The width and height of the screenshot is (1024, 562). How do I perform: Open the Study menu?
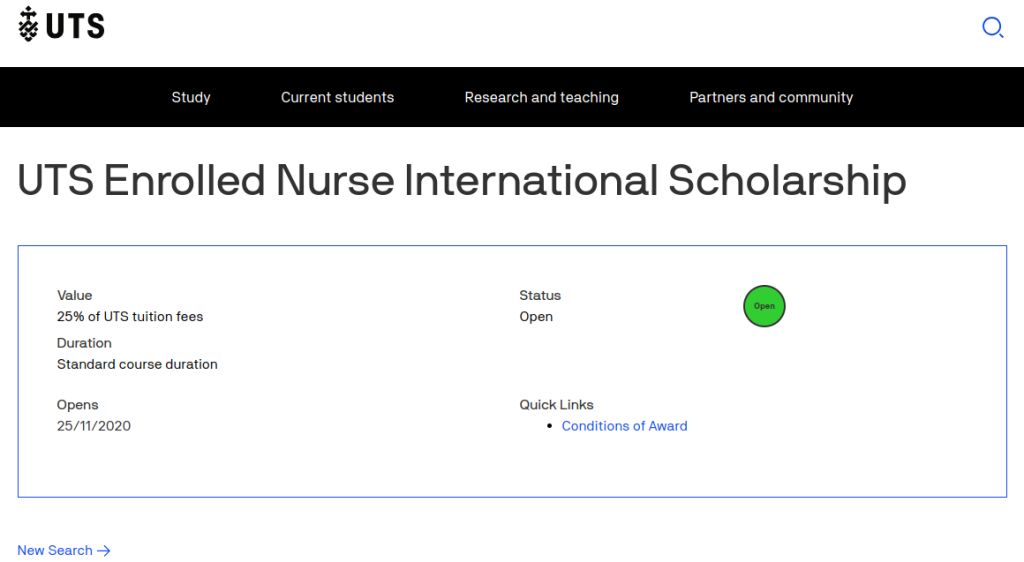pyautogui.click(x=191, y=97)
